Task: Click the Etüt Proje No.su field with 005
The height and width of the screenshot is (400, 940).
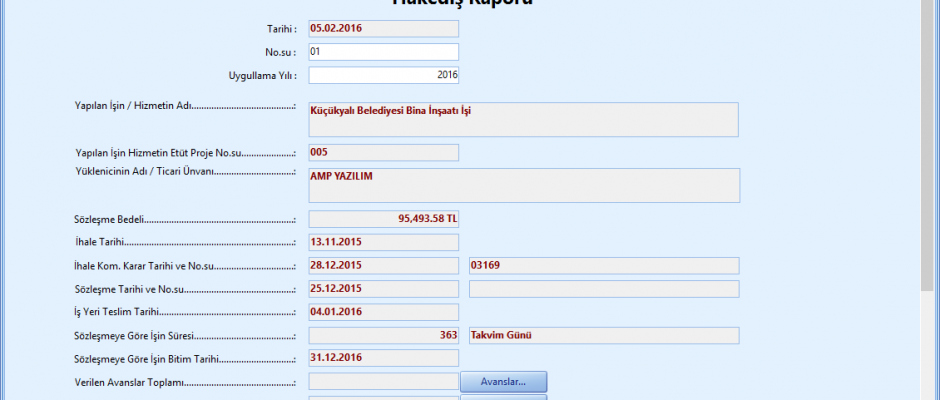Action: (x=383, y=152)
